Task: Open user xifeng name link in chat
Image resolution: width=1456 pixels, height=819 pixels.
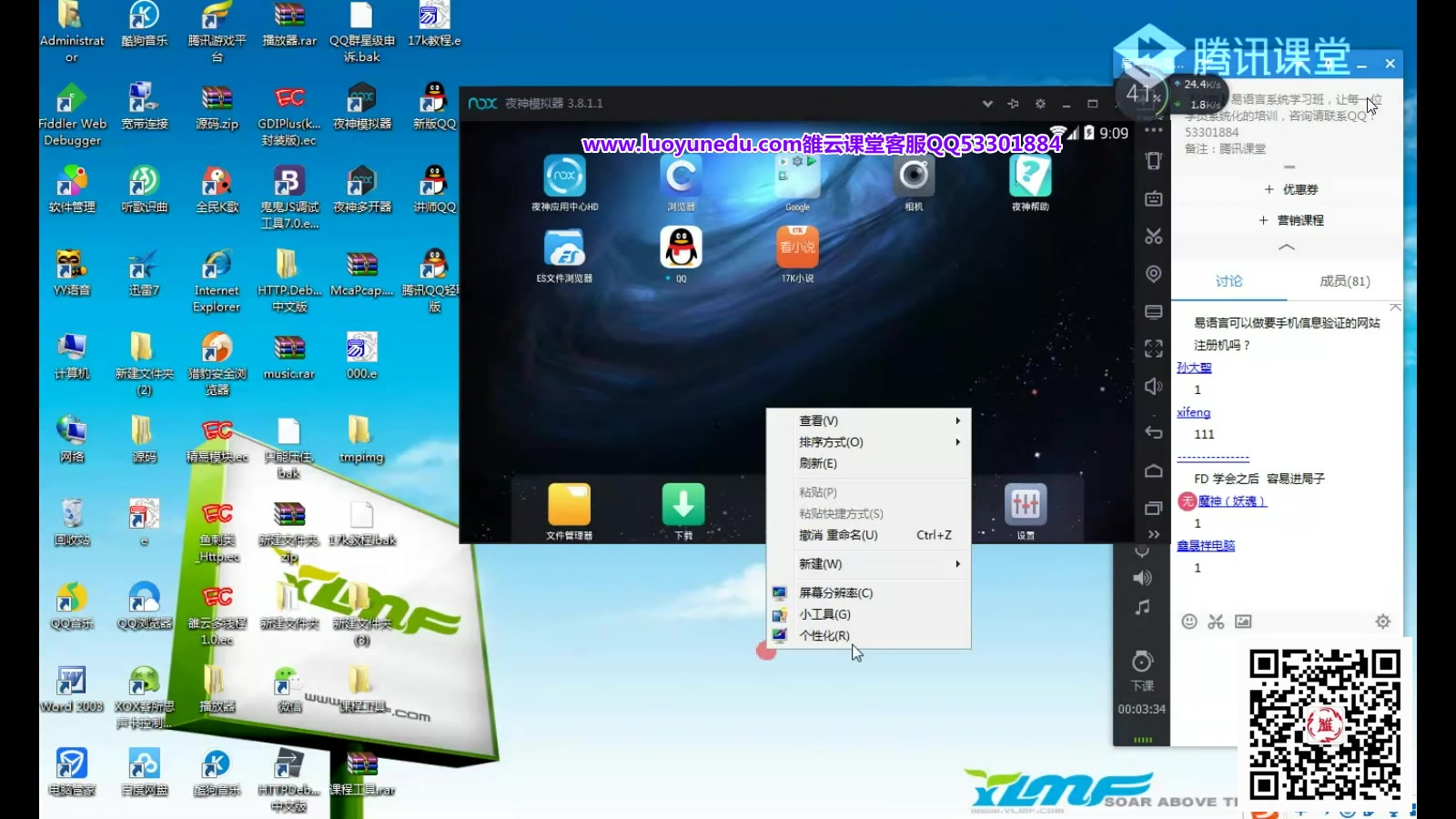Action: pyautogui.click(x=1193, y=412)
